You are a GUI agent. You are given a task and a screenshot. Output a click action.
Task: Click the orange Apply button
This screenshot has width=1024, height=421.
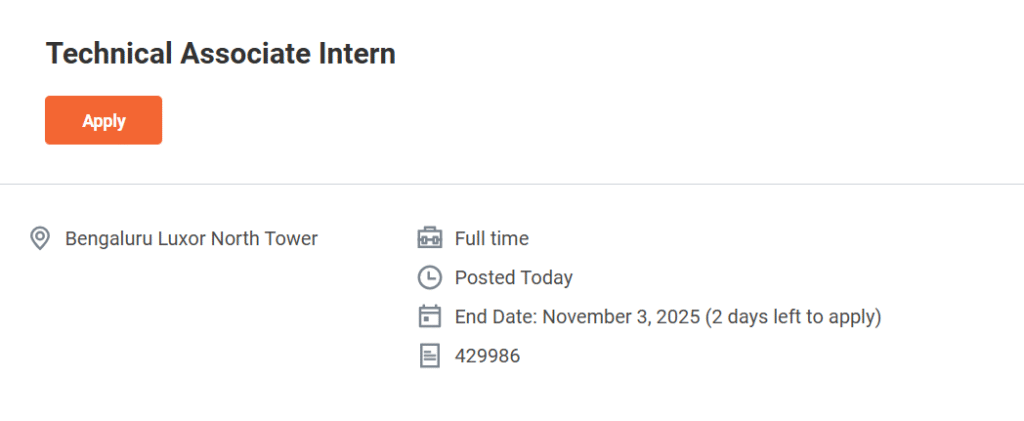coord(103,121)
